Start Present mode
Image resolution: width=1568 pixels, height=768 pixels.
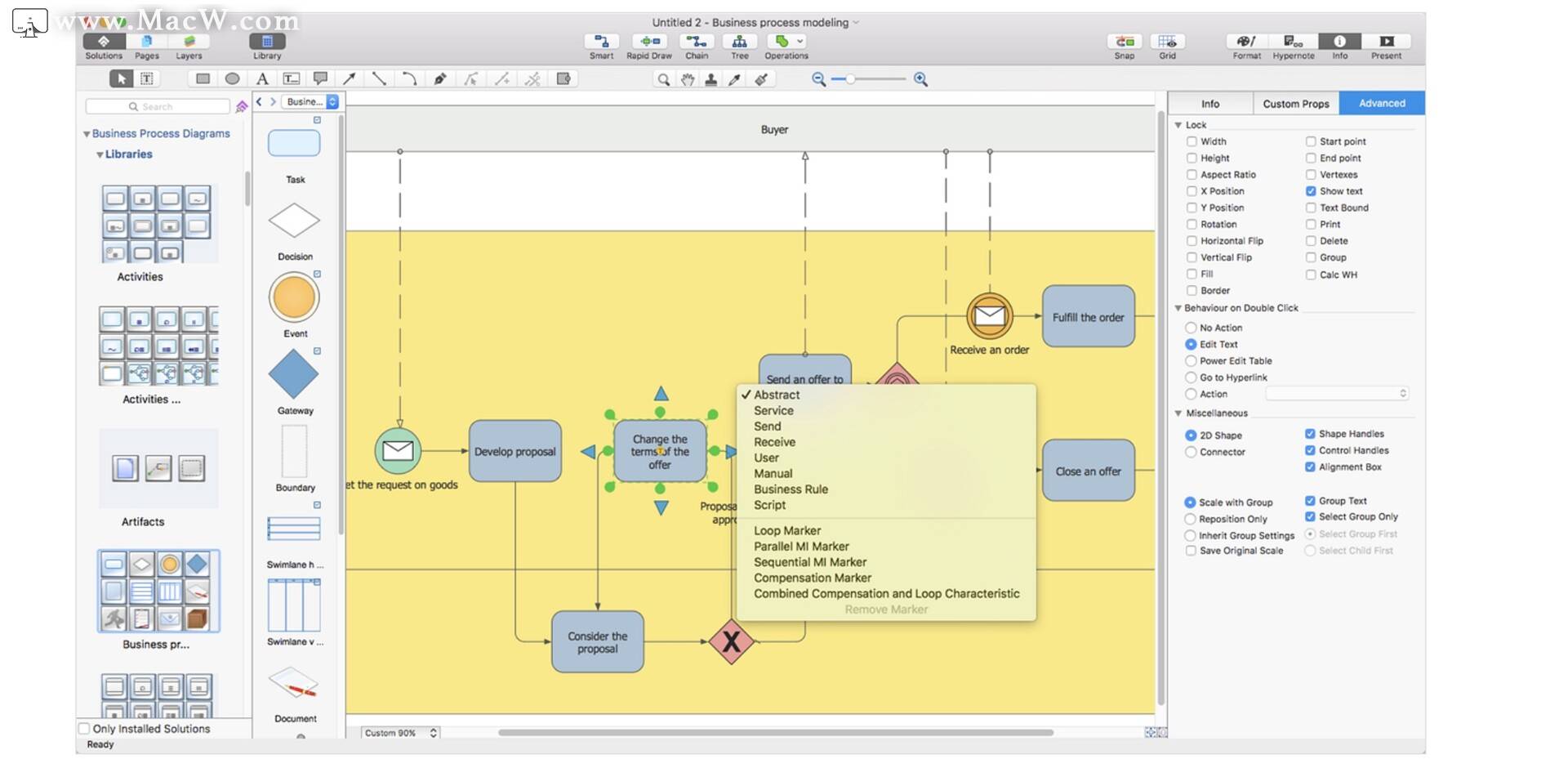(x=1386, y=45)
